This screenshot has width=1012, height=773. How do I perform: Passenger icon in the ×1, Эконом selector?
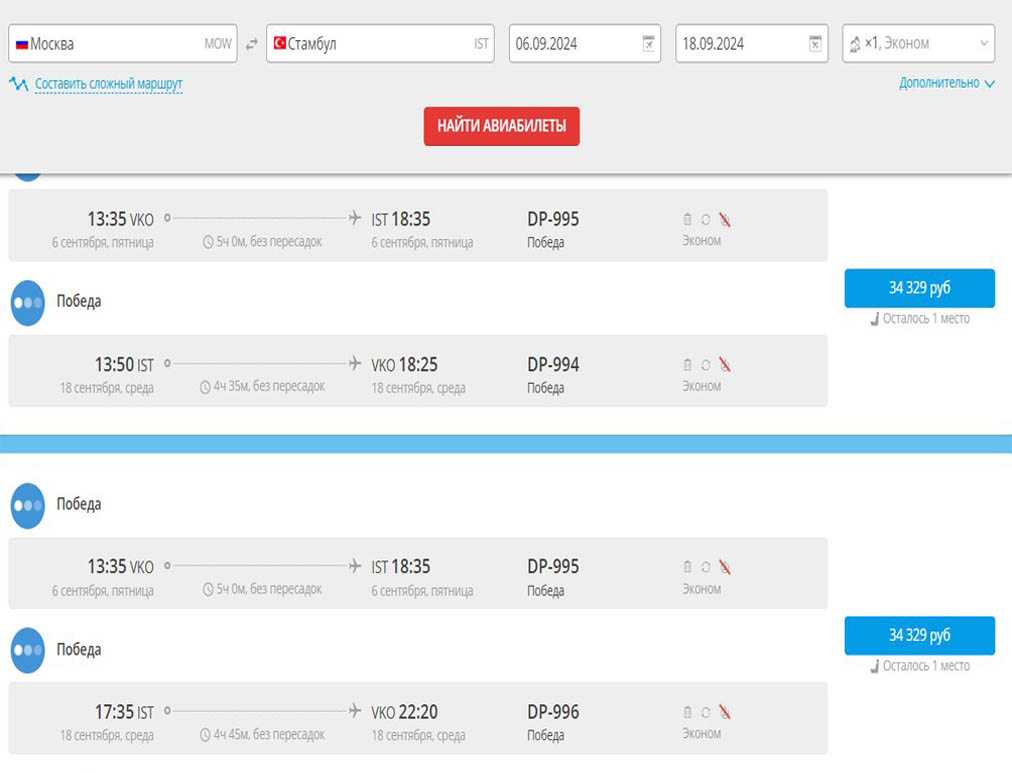(855, 44)
